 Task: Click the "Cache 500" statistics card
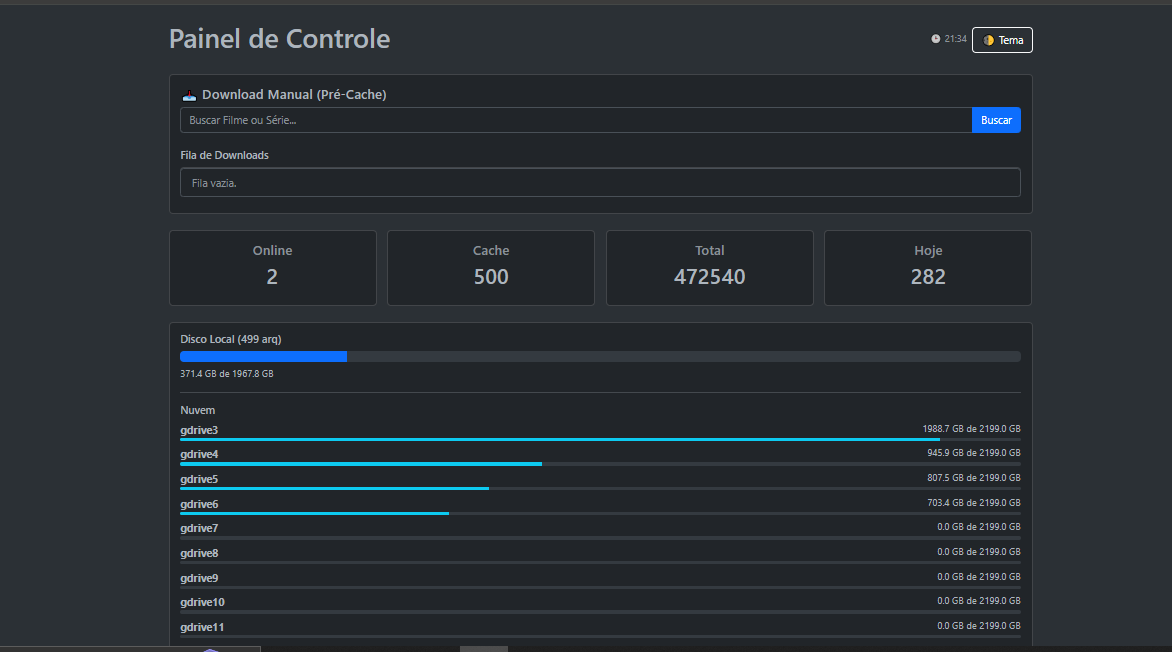pyautogui.click(x=490, y=267)
